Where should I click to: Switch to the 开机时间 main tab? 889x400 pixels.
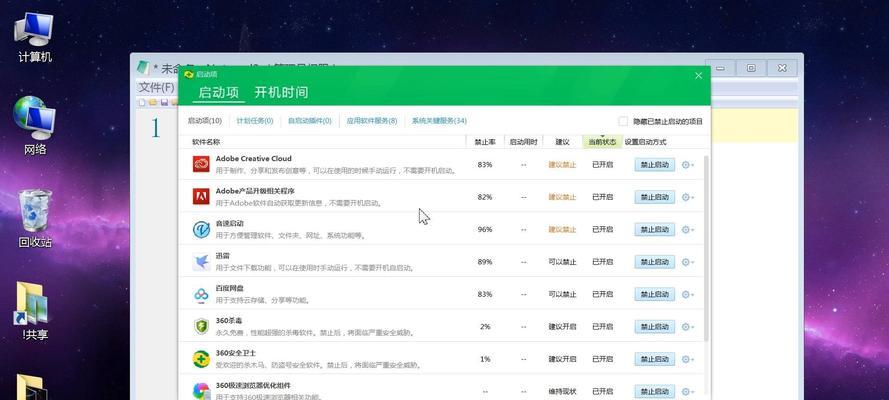[x=281, y=92]
